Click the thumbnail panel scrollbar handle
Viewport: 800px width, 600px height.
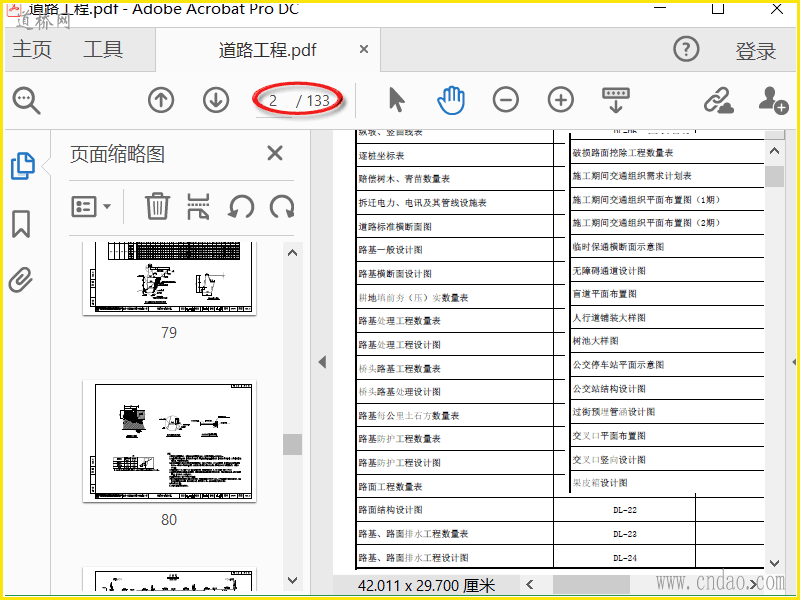pos(292,444)
